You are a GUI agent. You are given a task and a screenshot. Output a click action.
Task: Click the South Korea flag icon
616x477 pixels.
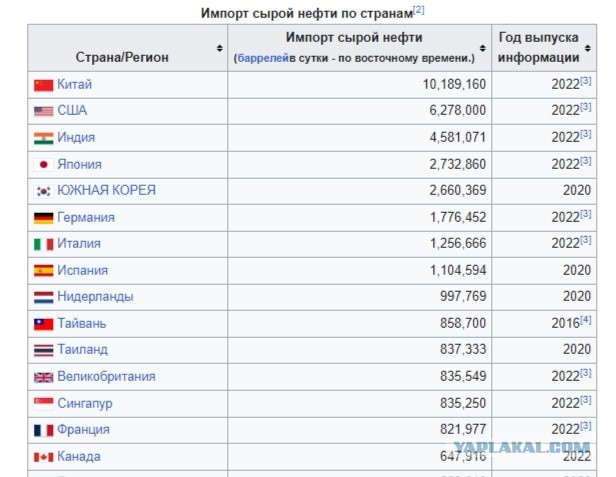pos(43,191)
